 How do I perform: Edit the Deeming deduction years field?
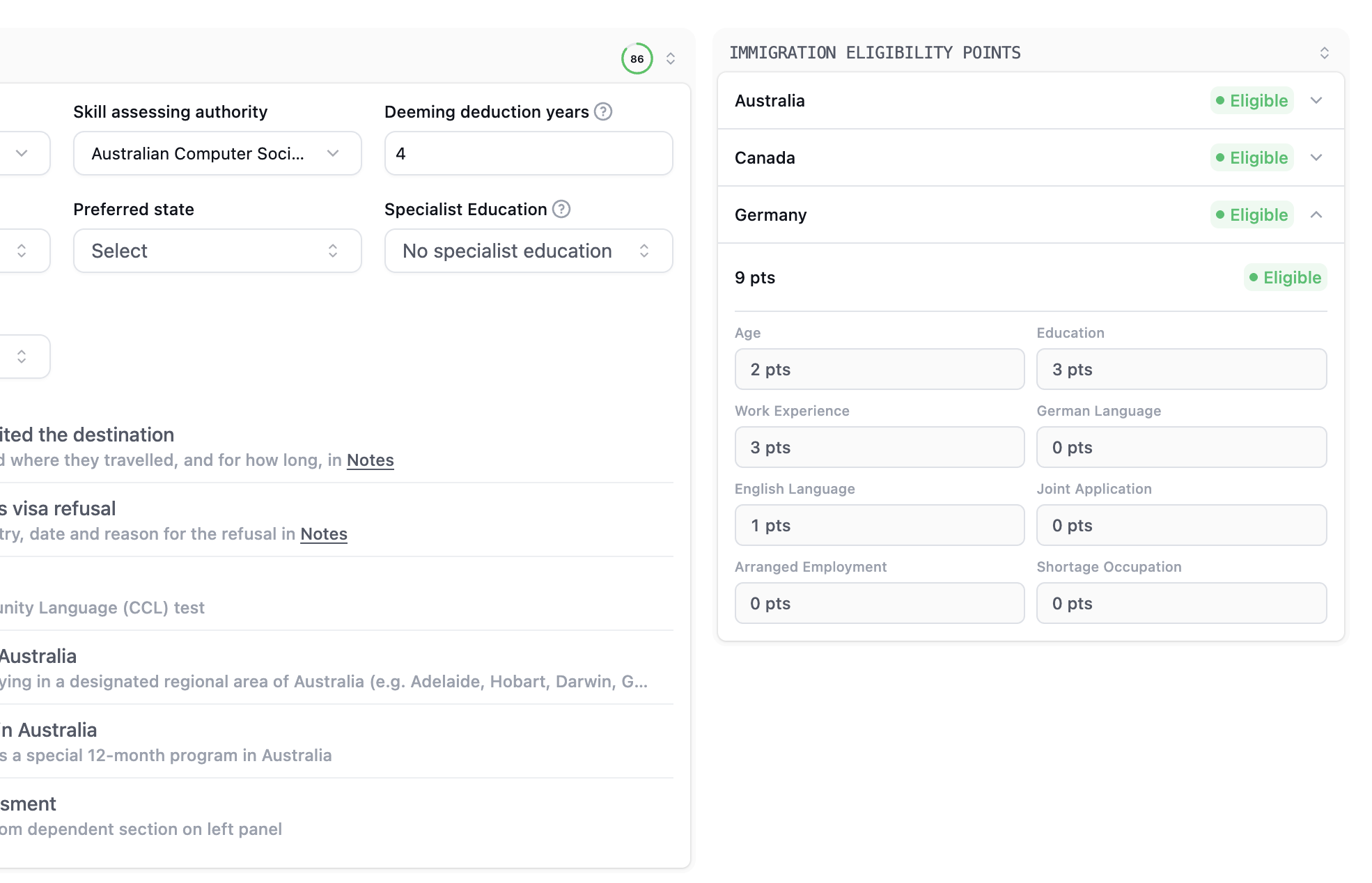coord(529,153)
